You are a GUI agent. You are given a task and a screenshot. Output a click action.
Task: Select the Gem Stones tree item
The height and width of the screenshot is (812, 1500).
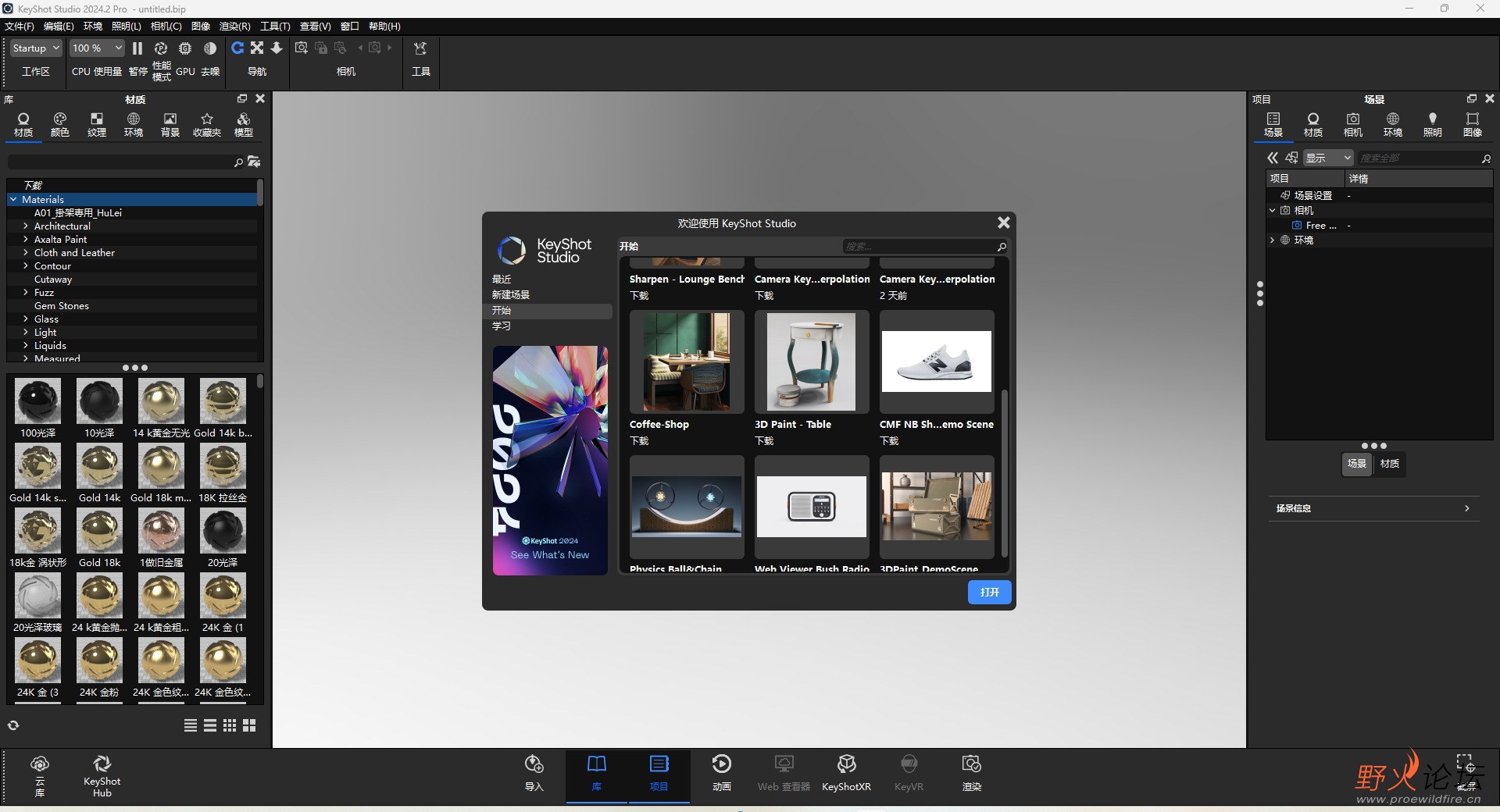tap(62, 306)
